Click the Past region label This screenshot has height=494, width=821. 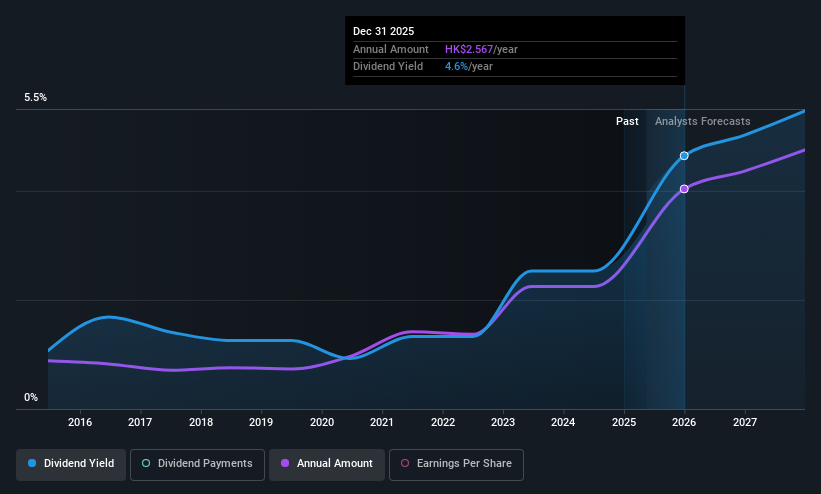coord(627,121)
